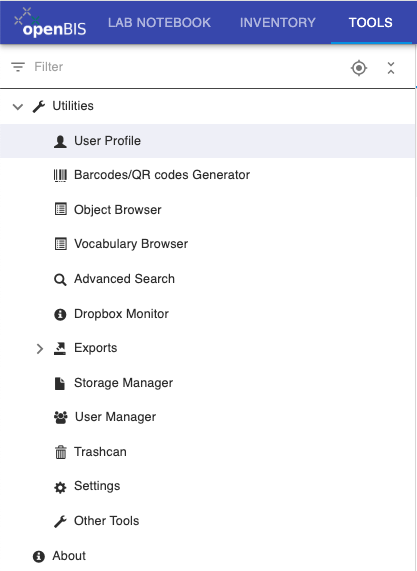Collapse the Utilities tree section
The width and height of the screenshot is (417, 571).
pyautogui.click(x=17, y=106)
